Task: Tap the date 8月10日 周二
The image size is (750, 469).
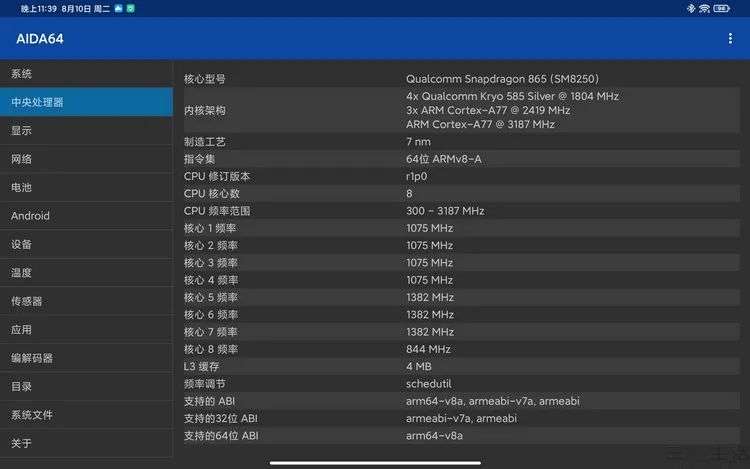Action: coord(86,9)
